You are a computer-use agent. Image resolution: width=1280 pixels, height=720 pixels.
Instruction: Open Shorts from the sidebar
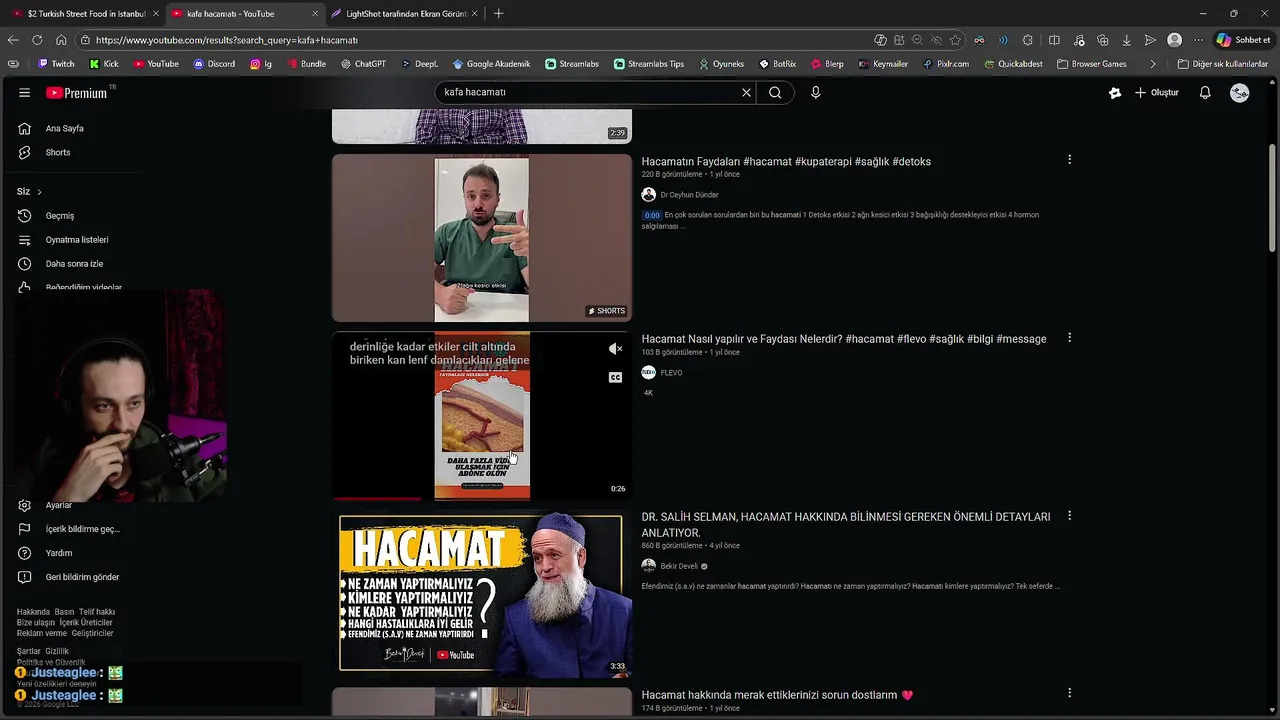click(57, 153)
